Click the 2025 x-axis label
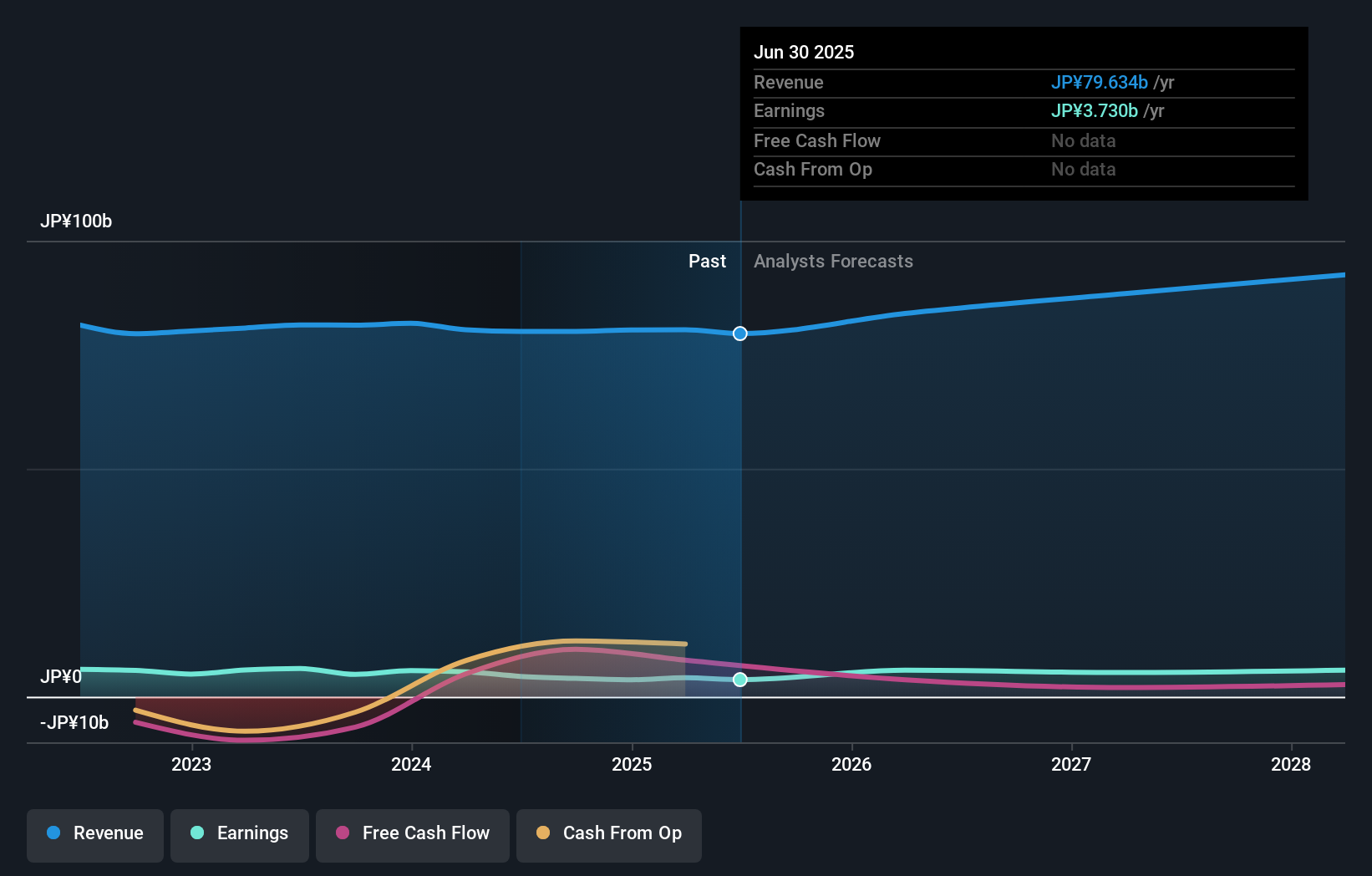Viewport: 1372px width, 876px height. (632, 764)
